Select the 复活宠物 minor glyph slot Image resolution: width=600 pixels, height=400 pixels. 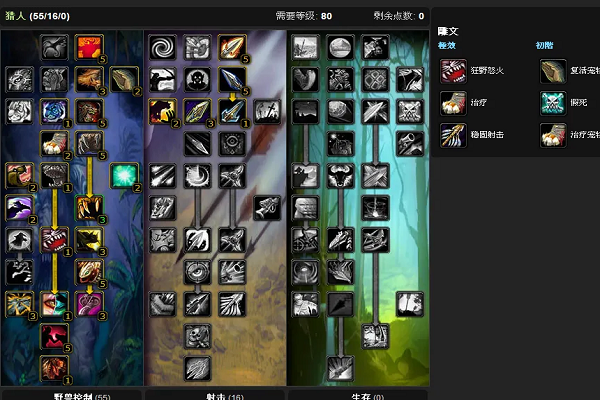553,71
